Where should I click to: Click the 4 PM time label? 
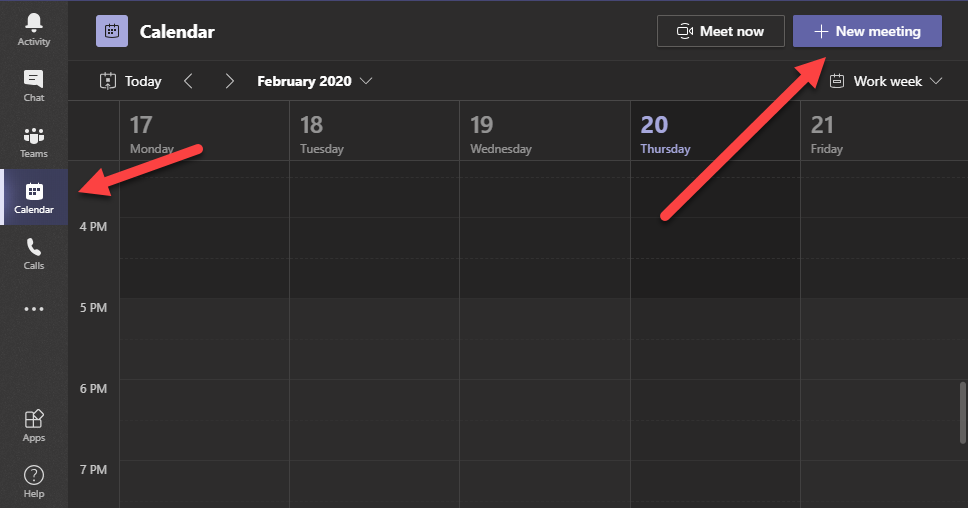pos(93,227)
